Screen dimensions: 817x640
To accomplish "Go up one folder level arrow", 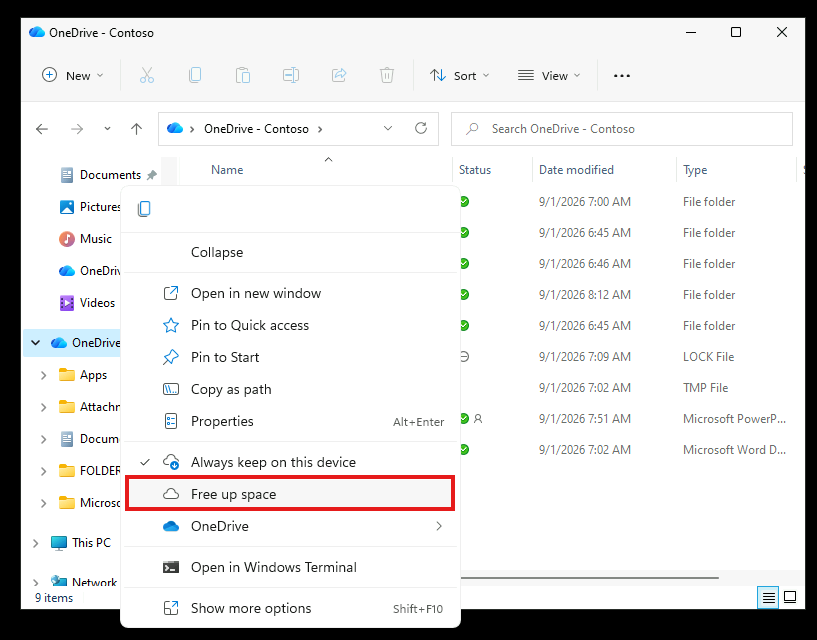I will tap(137, 129).
